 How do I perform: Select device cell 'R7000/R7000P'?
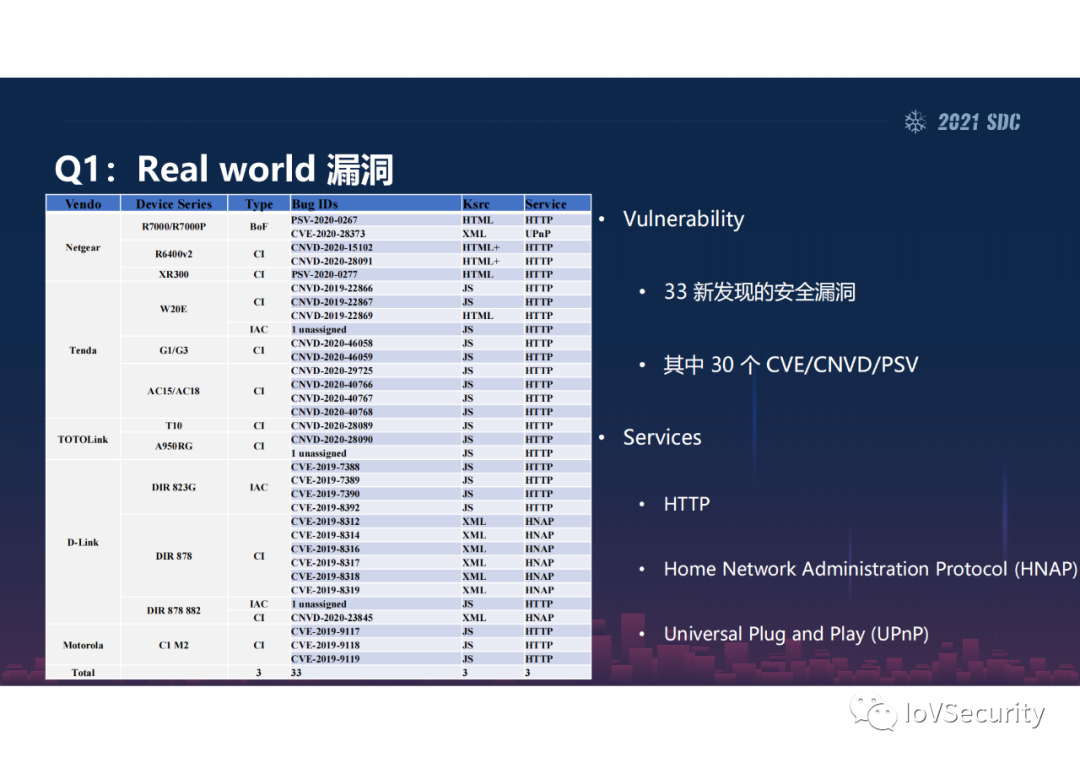pyautogui.click(x=174, y=227)
